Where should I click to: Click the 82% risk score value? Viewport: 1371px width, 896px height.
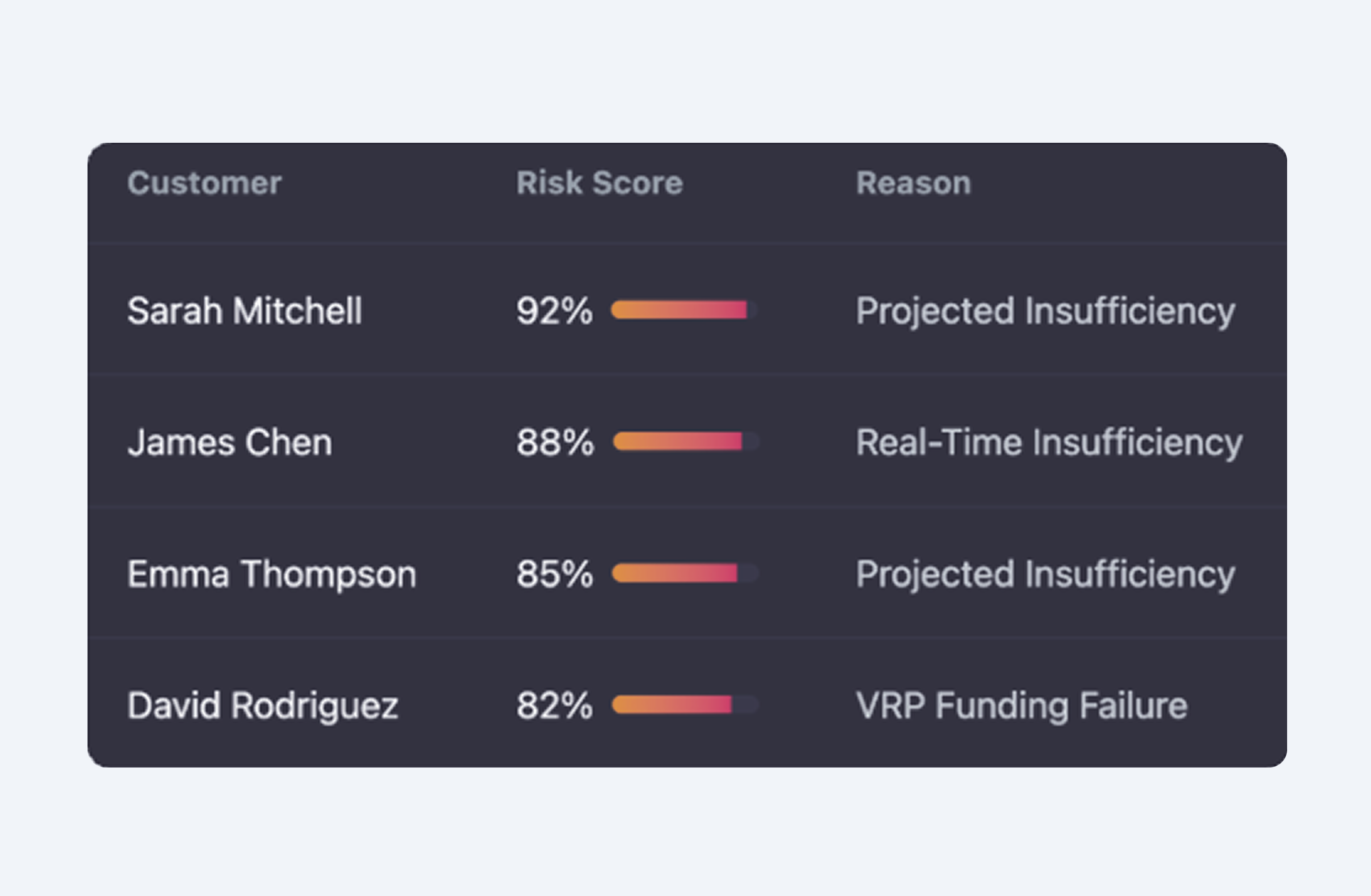(554, 705)
